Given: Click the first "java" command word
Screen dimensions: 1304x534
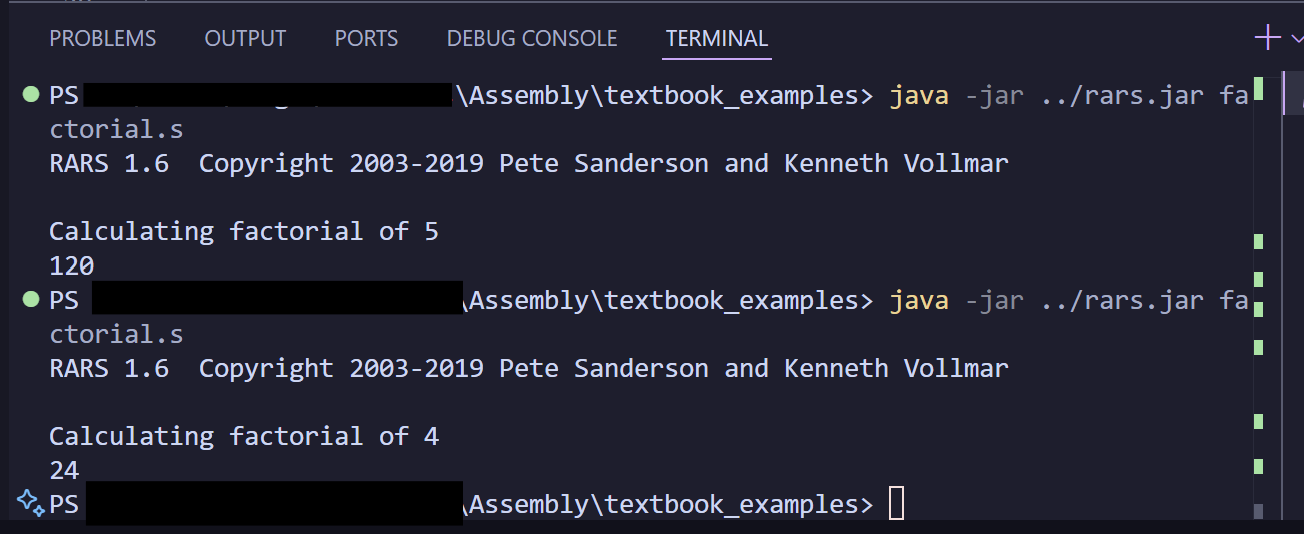Looking at the screenshot, I should pos(919,96).
